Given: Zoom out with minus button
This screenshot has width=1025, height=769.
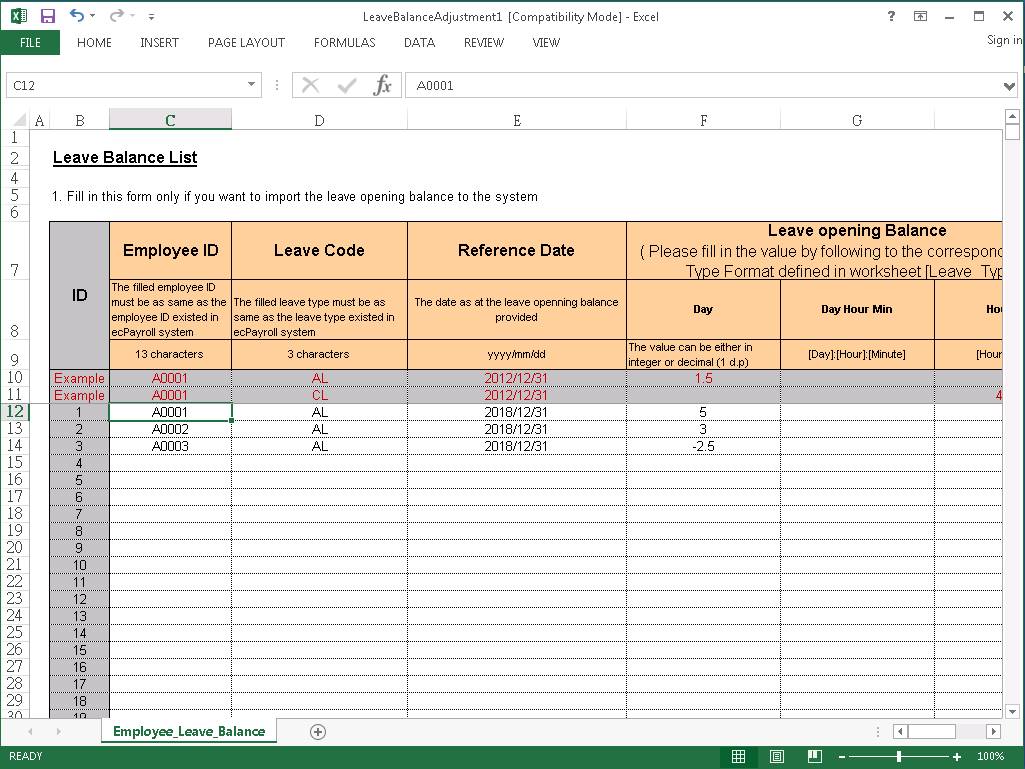Looking at the screenshot, I should click(842, 757).
